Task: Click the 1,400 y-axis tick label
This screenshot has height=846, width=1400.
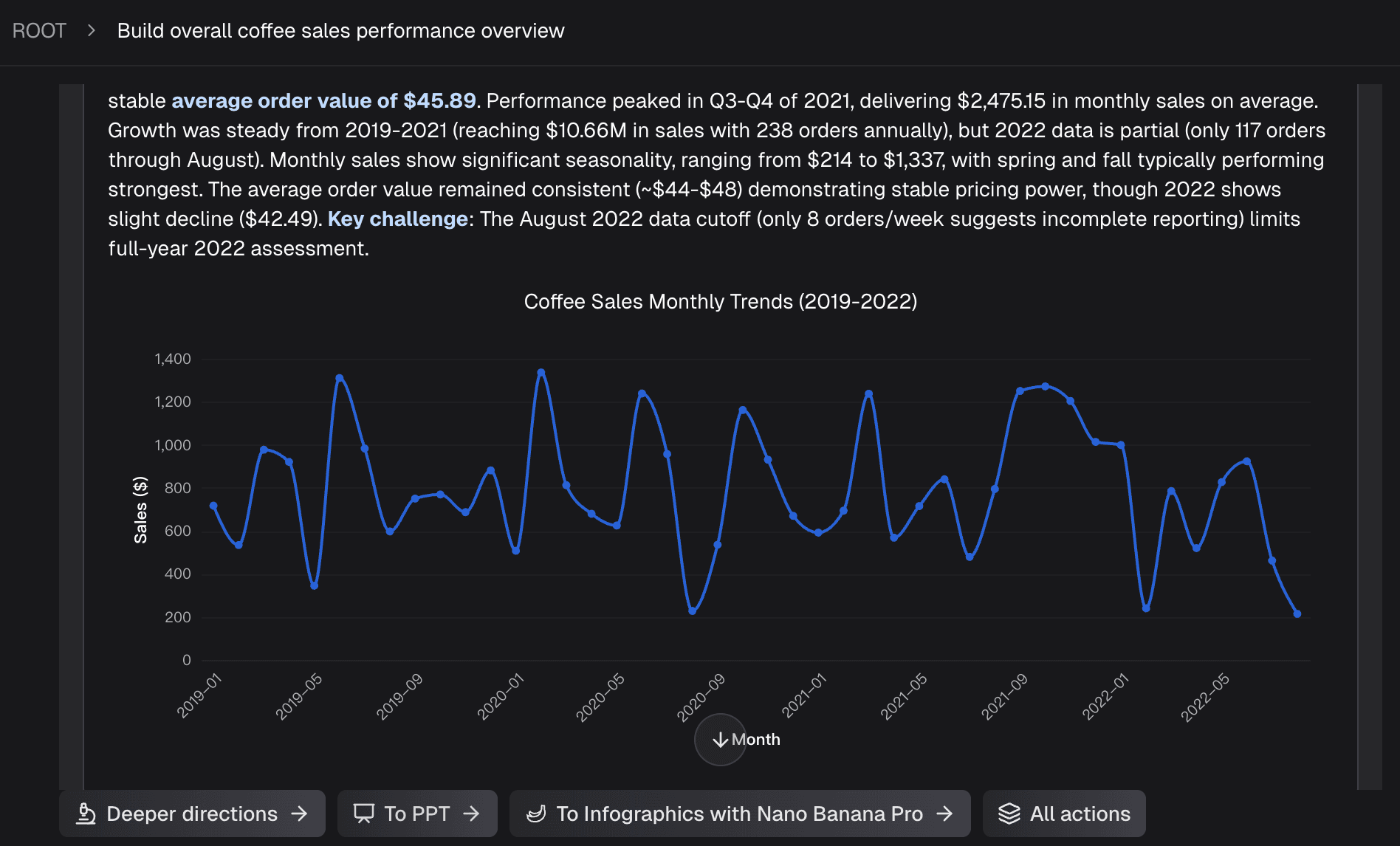Action: 172,359
